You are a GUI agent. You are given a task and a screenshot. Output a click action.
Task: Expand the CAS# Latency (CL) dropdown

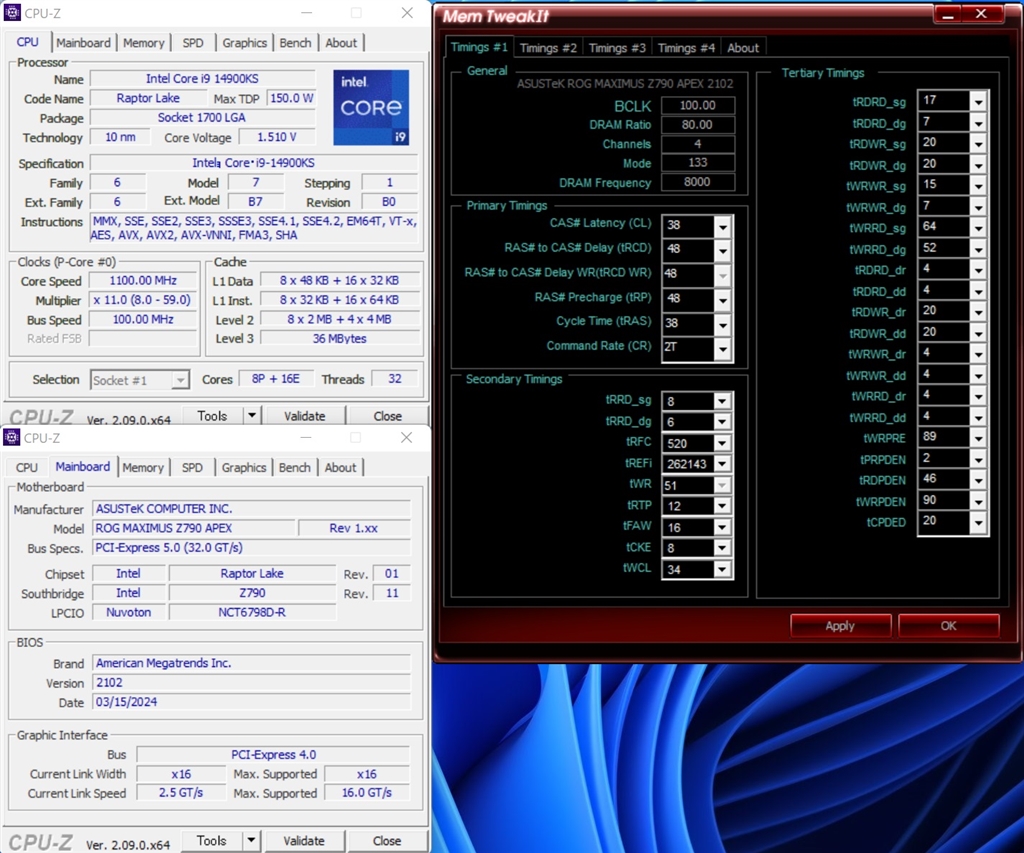(x=723, y=225)
